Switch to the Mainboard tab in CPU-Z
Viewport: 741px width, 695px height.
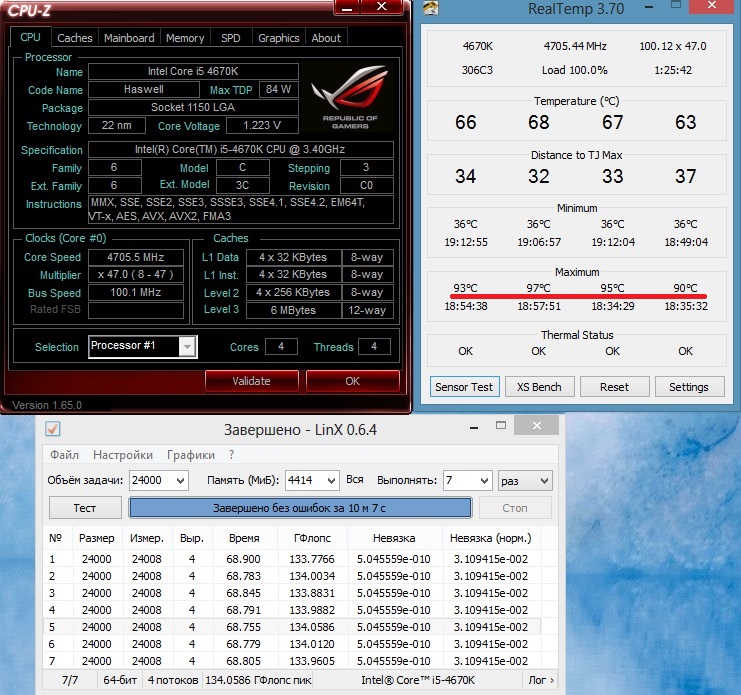[129, 38]
